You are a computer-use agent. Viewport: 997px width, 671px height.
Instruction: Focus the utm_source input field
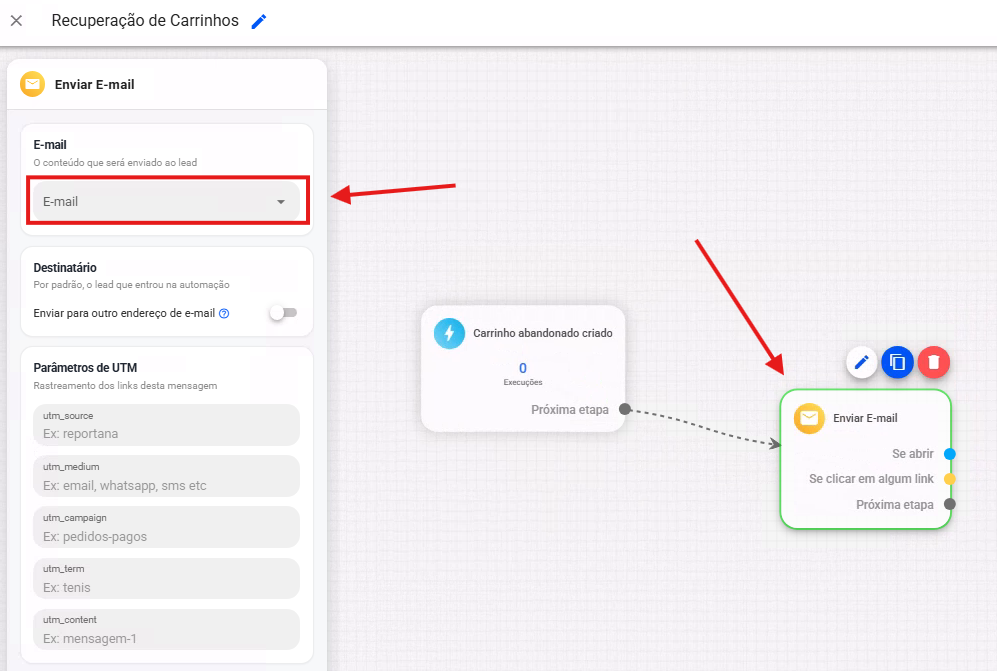click(166, 425)
